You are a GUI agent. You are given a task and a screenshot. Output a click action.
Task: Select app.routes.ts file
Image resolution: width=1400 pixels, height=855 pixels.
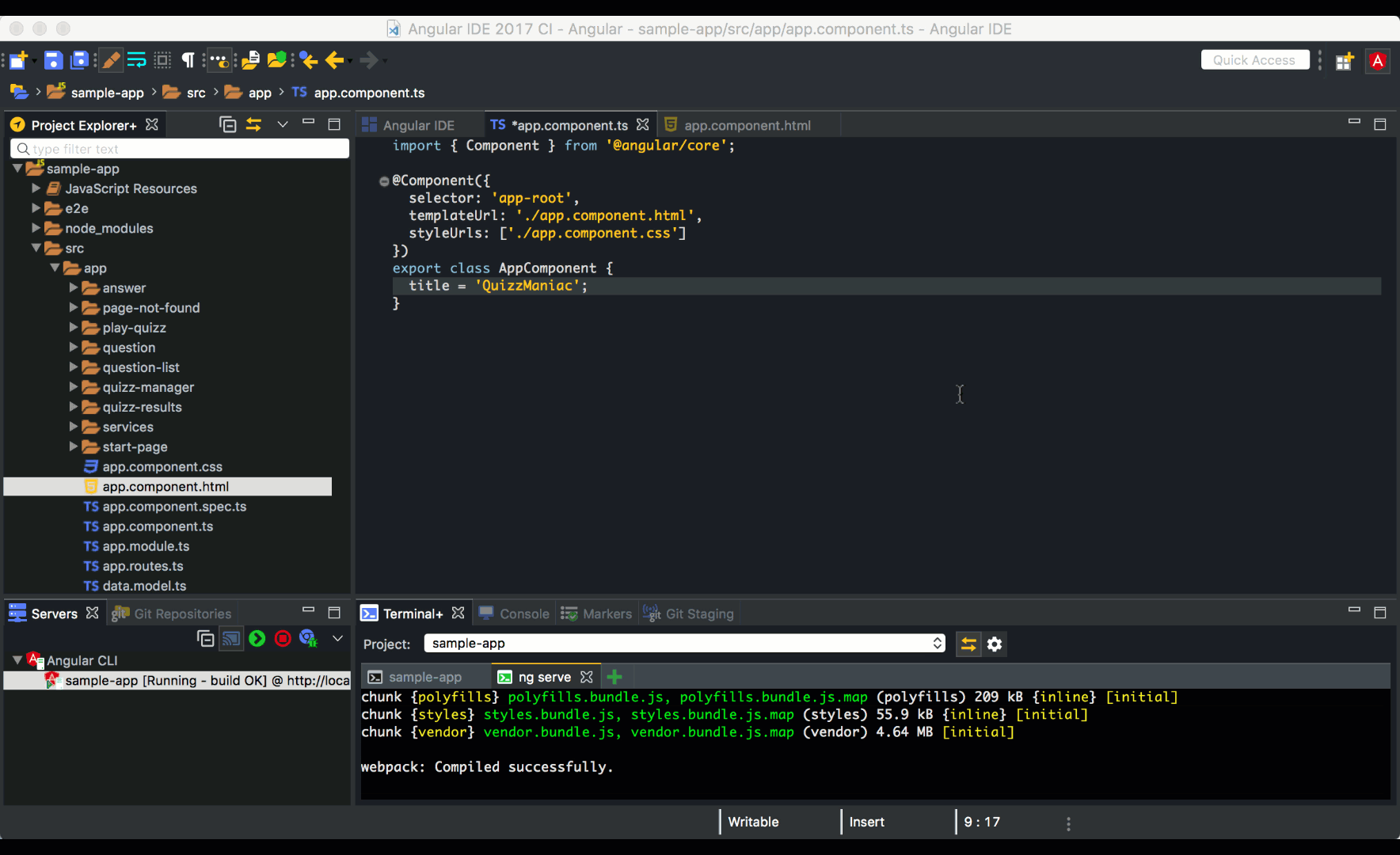[x=143, y=566]
